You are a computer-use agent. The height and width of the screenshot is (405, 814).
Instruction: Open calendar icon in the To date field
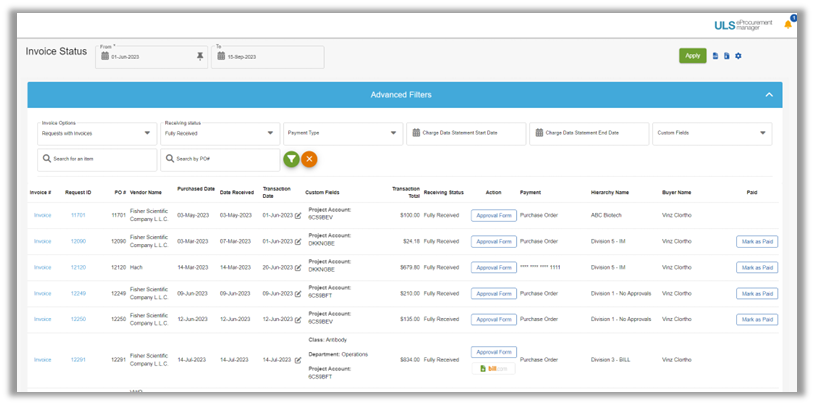(x=222, y=57)
